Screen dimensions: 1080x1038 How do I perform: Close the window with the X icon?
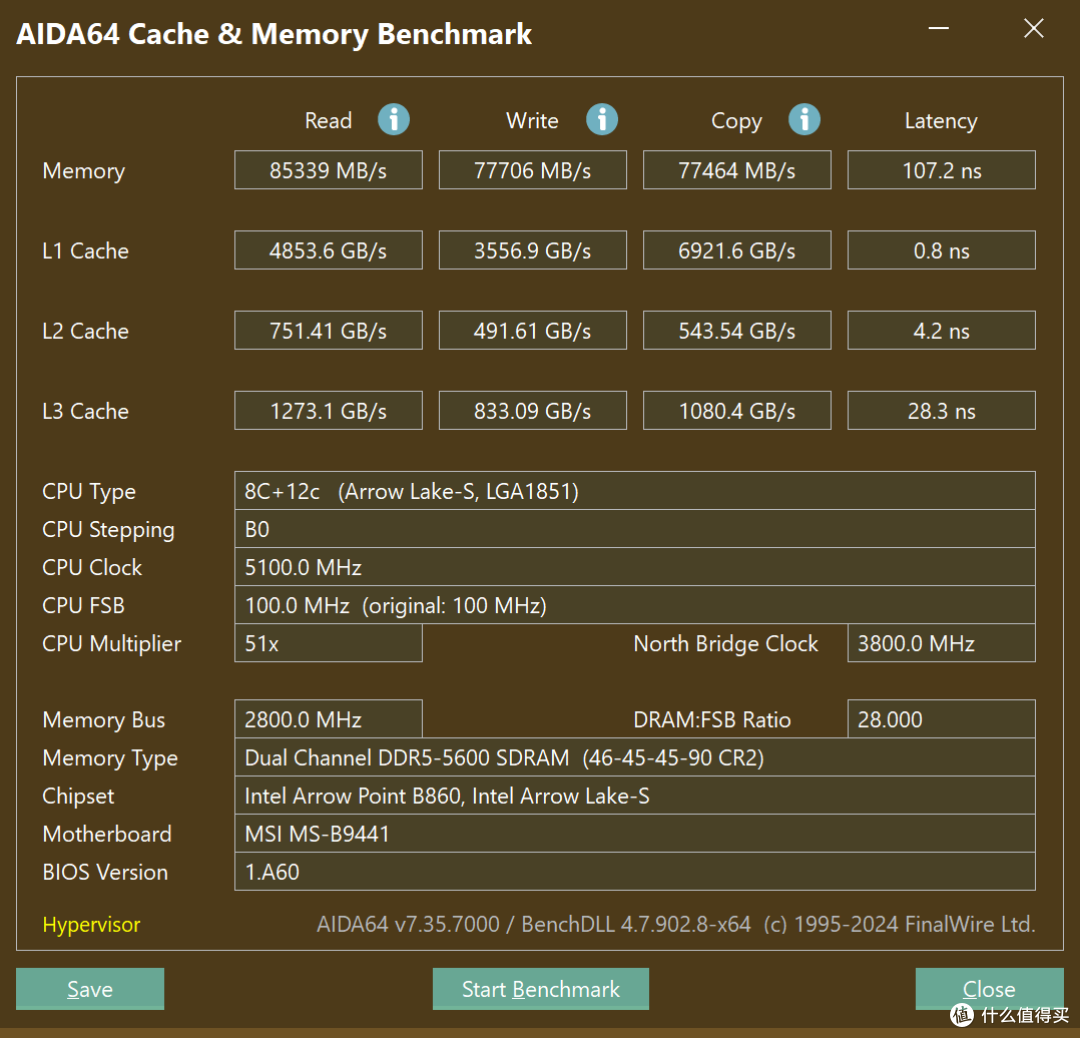(x=1033, y=28)
